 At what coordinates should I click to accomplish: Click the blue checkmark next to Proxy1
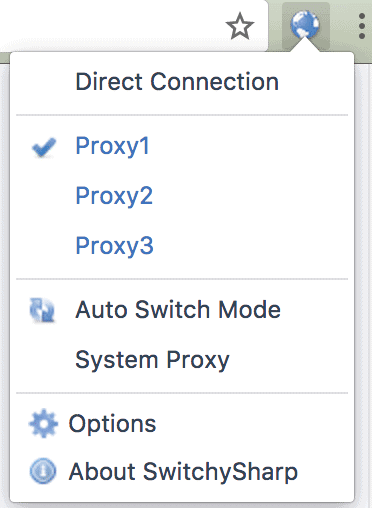[44, 147]
